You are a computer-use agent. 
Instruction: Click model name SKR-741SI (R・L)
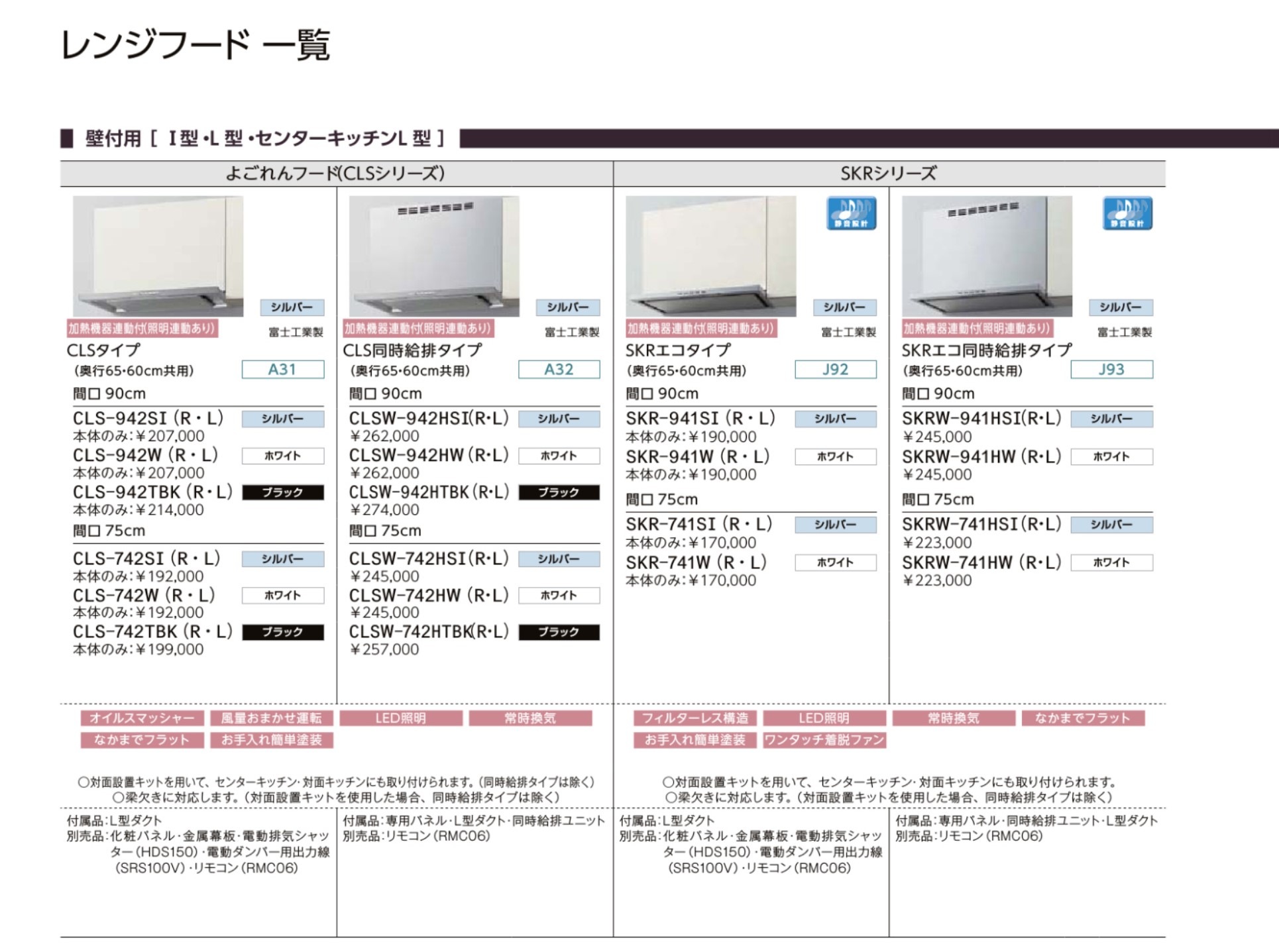tap(699, 525)
